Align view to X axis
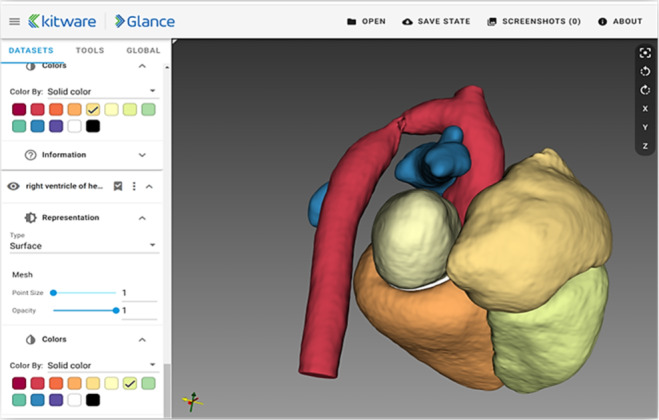This screenshot has width=659, height=420. pyautogui.click(x=645, y=108)
